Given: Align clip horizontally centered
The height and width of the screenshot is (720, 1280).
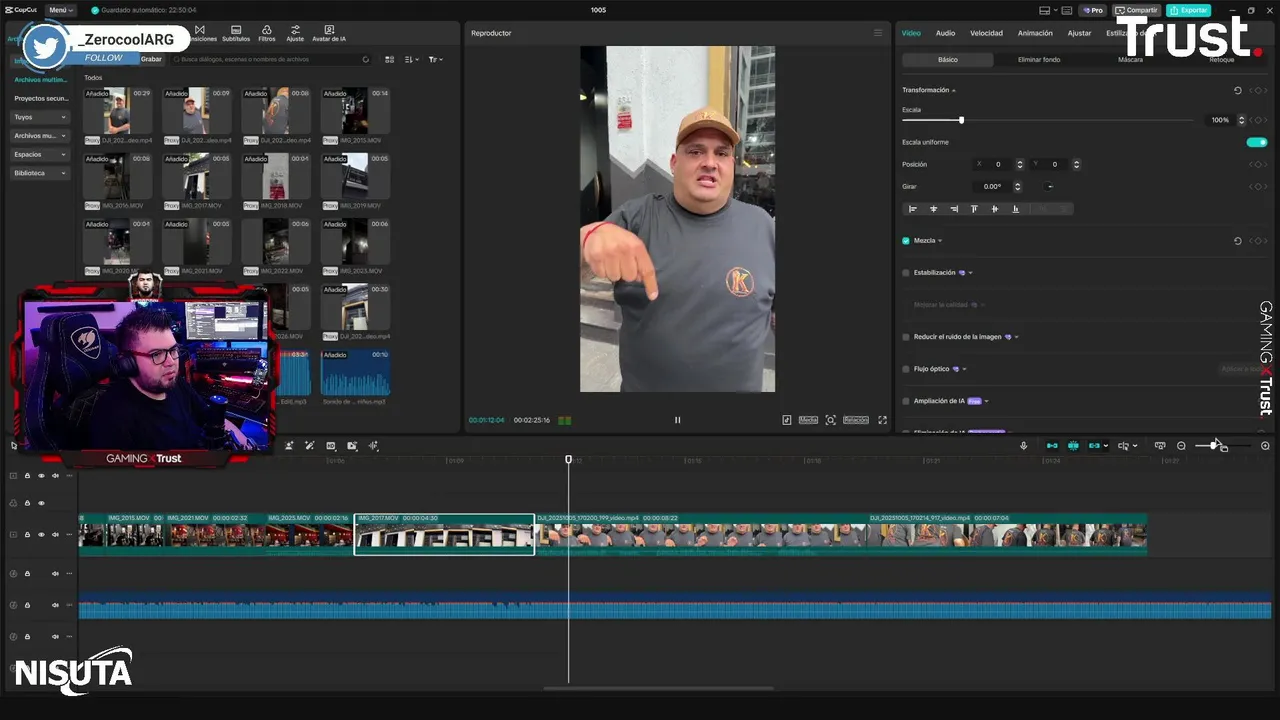Looking at the screenshot, I should click(x=934, y=209).
